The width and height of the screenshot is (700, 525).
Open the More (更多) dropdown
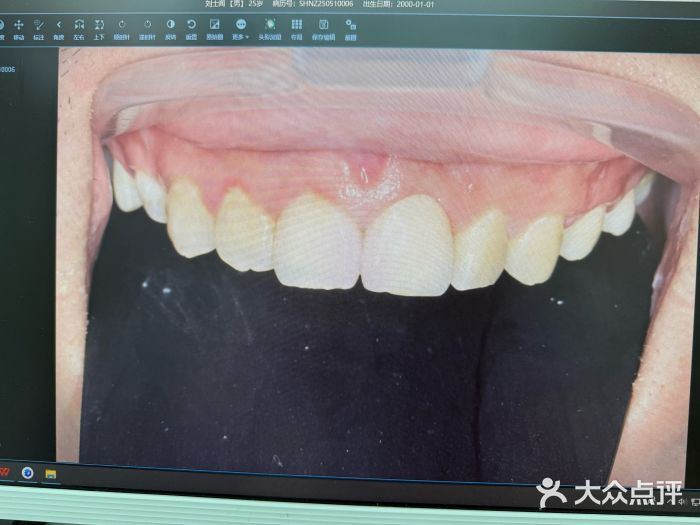(241, 29)
